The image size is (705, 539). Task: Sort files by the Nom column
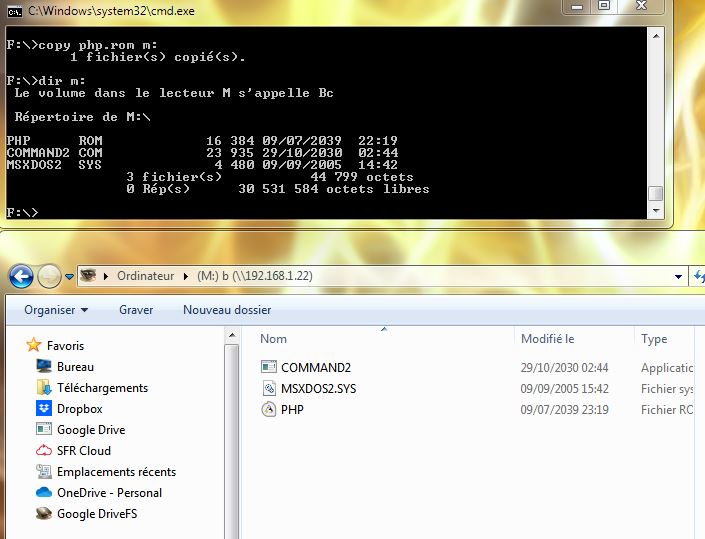[273, 339]
